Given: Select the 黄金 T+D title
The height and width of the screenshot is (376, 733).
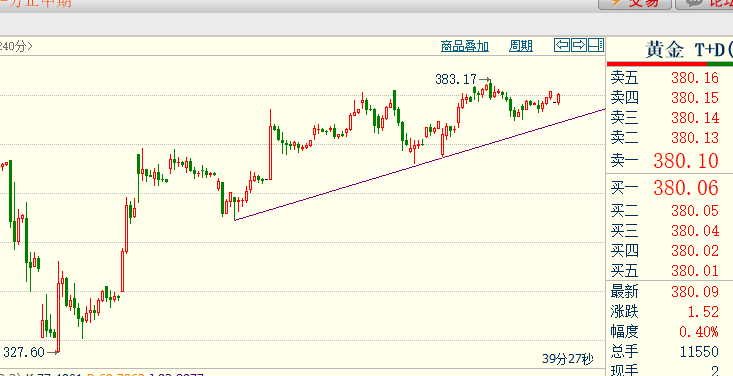Looking at the screenshot, I should tap(689, 49).
